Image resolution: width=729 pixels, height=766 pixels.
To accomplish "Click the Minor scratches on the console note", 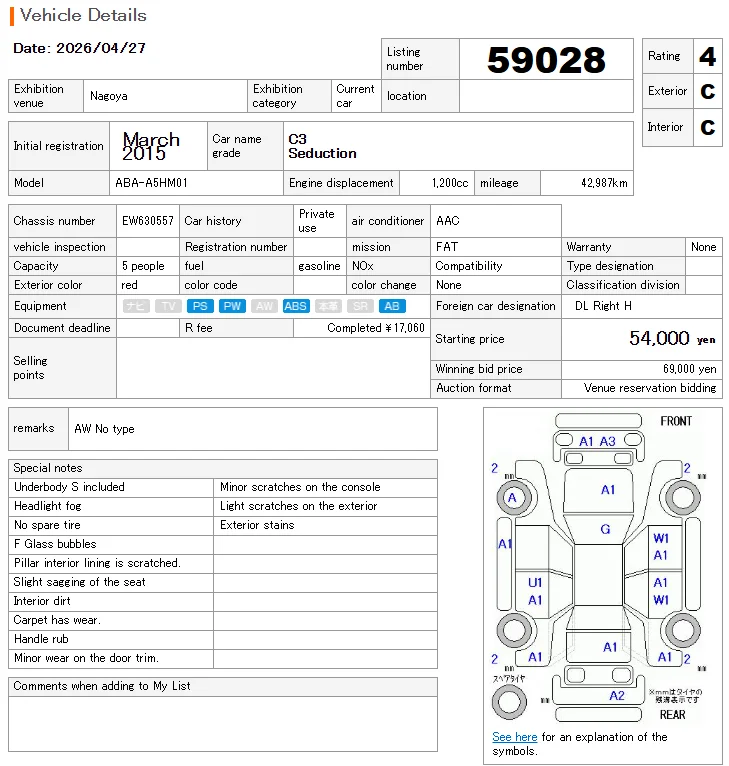I will (x=300, y=487).
